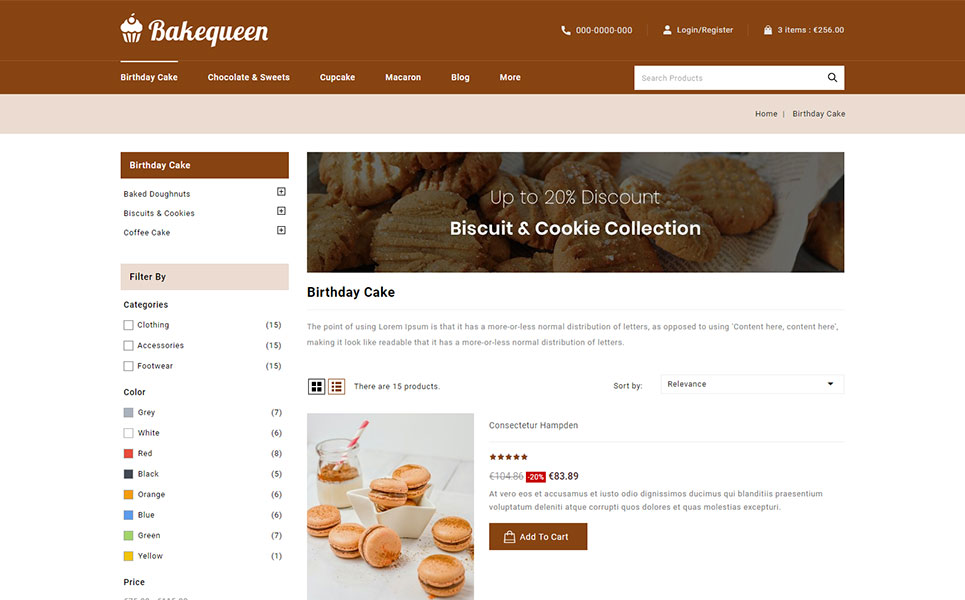
Task: Select the Red color swatch filter
Action: (x=128, y=454)
